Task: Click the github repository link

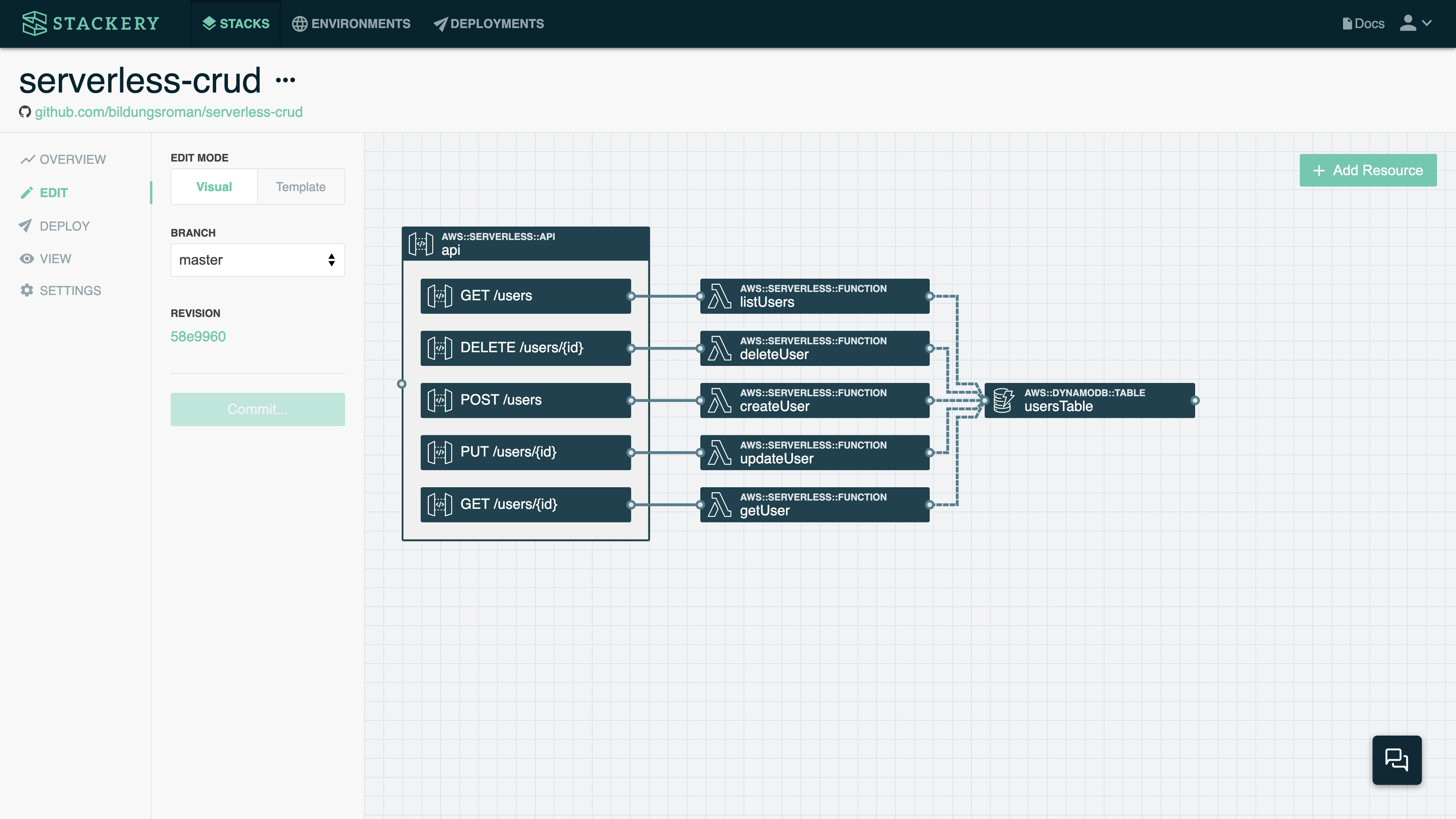Action: [x=168, y=112]
